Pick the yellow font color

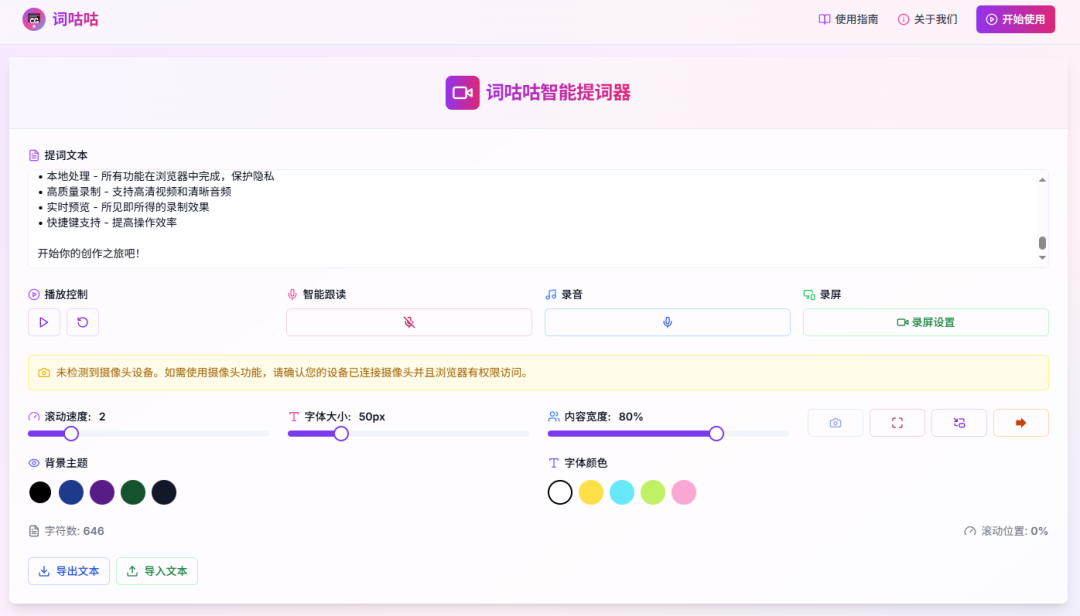[591, 492]
